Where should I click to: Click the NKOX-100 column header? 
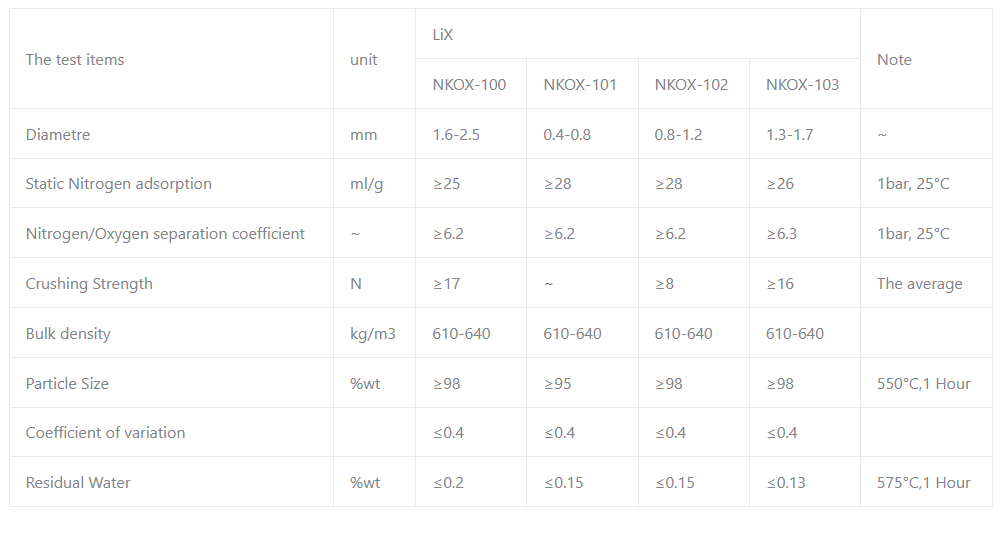[x=469, y=85]
